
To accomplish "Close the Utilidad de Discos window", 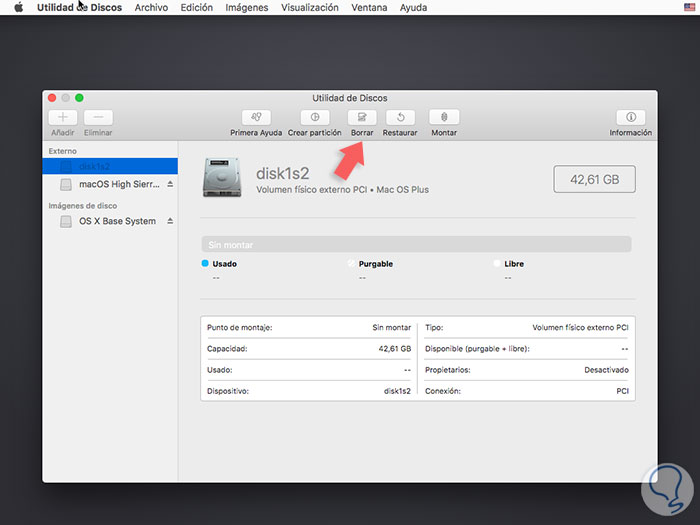I will click(x=52, y=98).
